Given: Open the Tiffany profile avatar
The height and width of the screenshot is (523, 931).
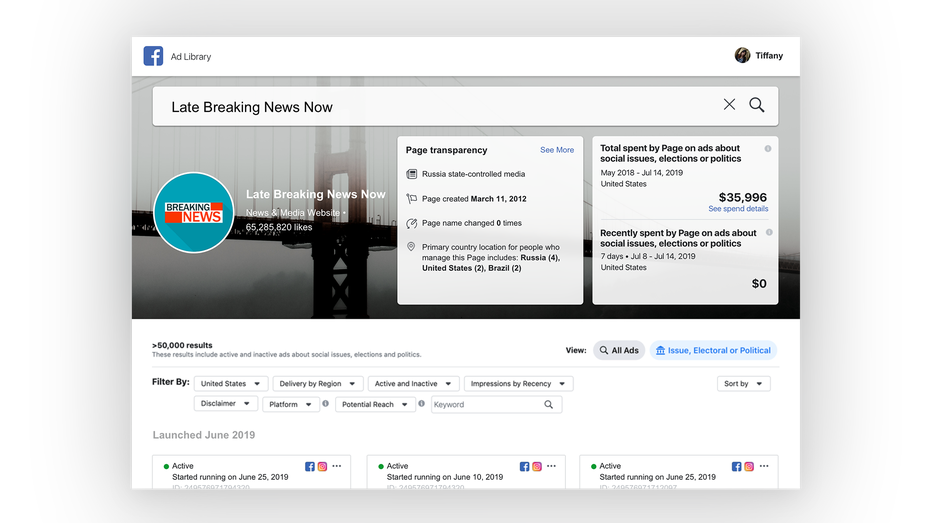Looking at the screenshot, I should pyautogui.click(x=742, y=55).
